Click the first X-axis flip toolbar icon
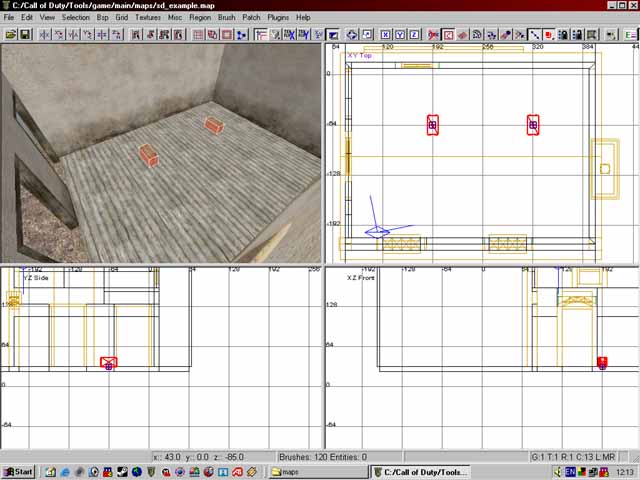Screen dimensions: 640x480 click(x=45, y=34)
